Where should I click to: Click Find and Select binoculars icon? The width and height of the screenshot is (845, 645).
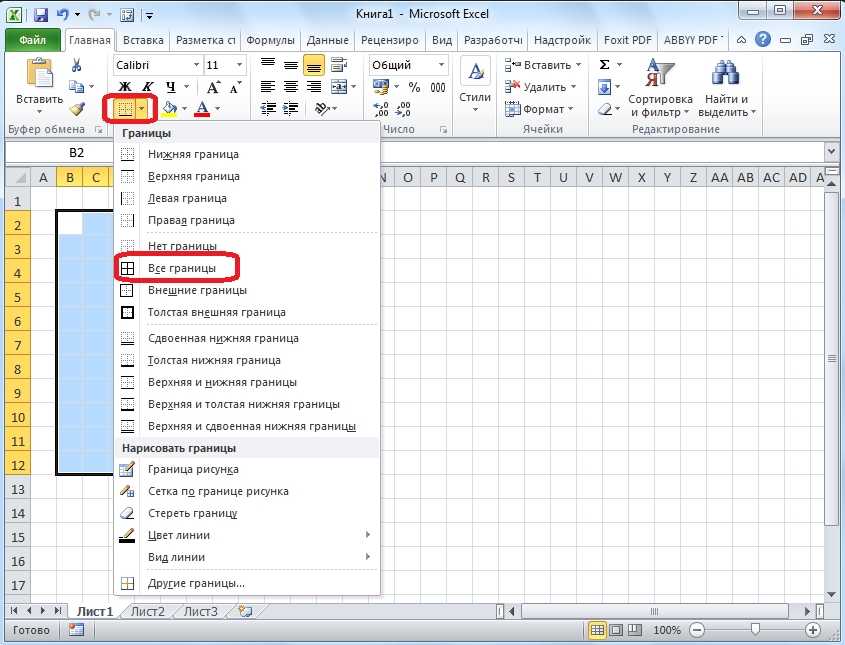pos(726,86)
